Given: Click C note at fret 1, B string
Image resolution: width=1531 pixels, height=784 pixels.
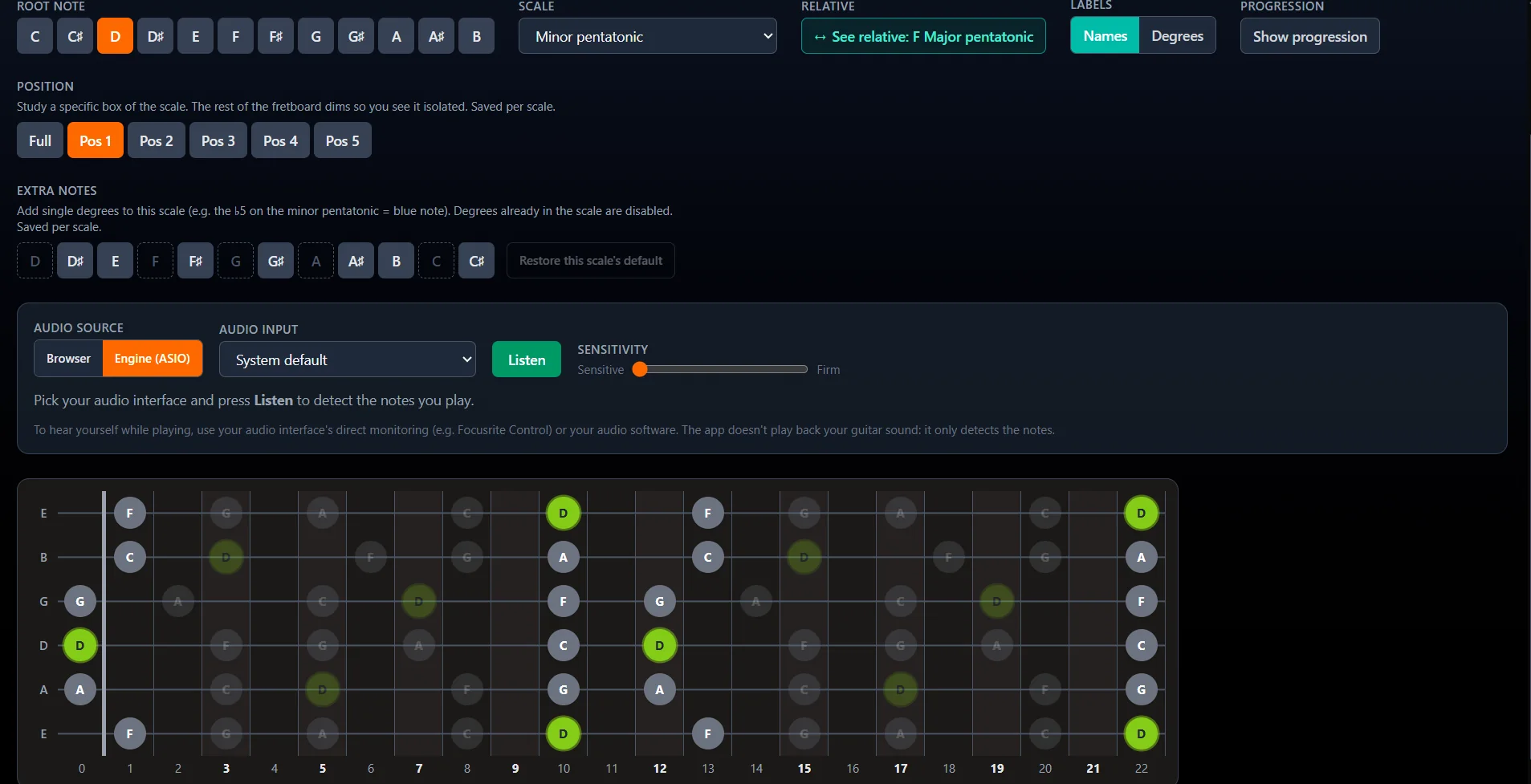Looking at the screenshot, I should pos(129,557).
